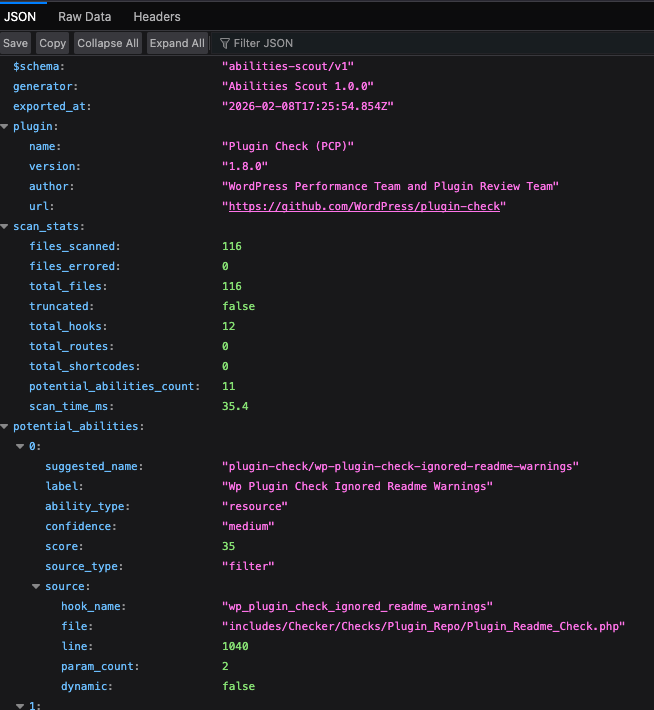This screenshot has height=710, width=654.
Task: Switch to the Raw Data tab
Action: click(x=84, y=17)
